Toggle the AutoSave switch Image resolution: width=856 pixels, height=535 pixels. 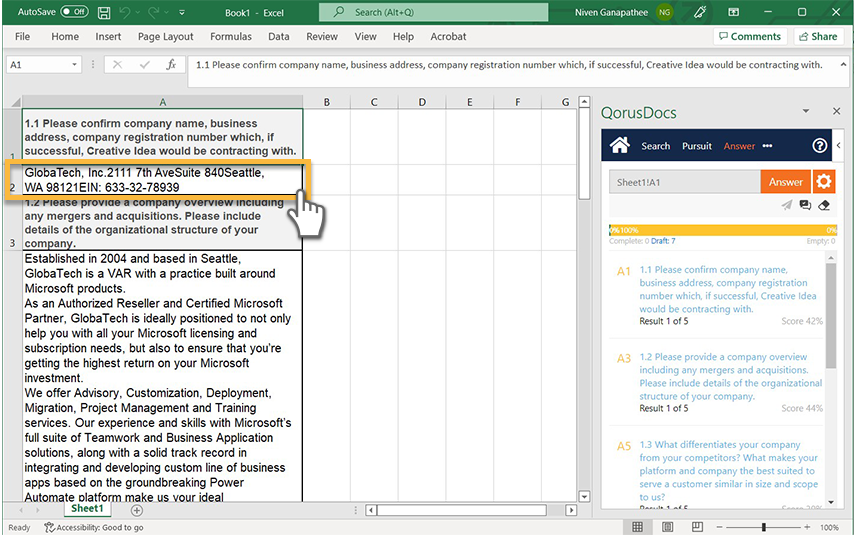pyautogui.click(x=74, y=12)
